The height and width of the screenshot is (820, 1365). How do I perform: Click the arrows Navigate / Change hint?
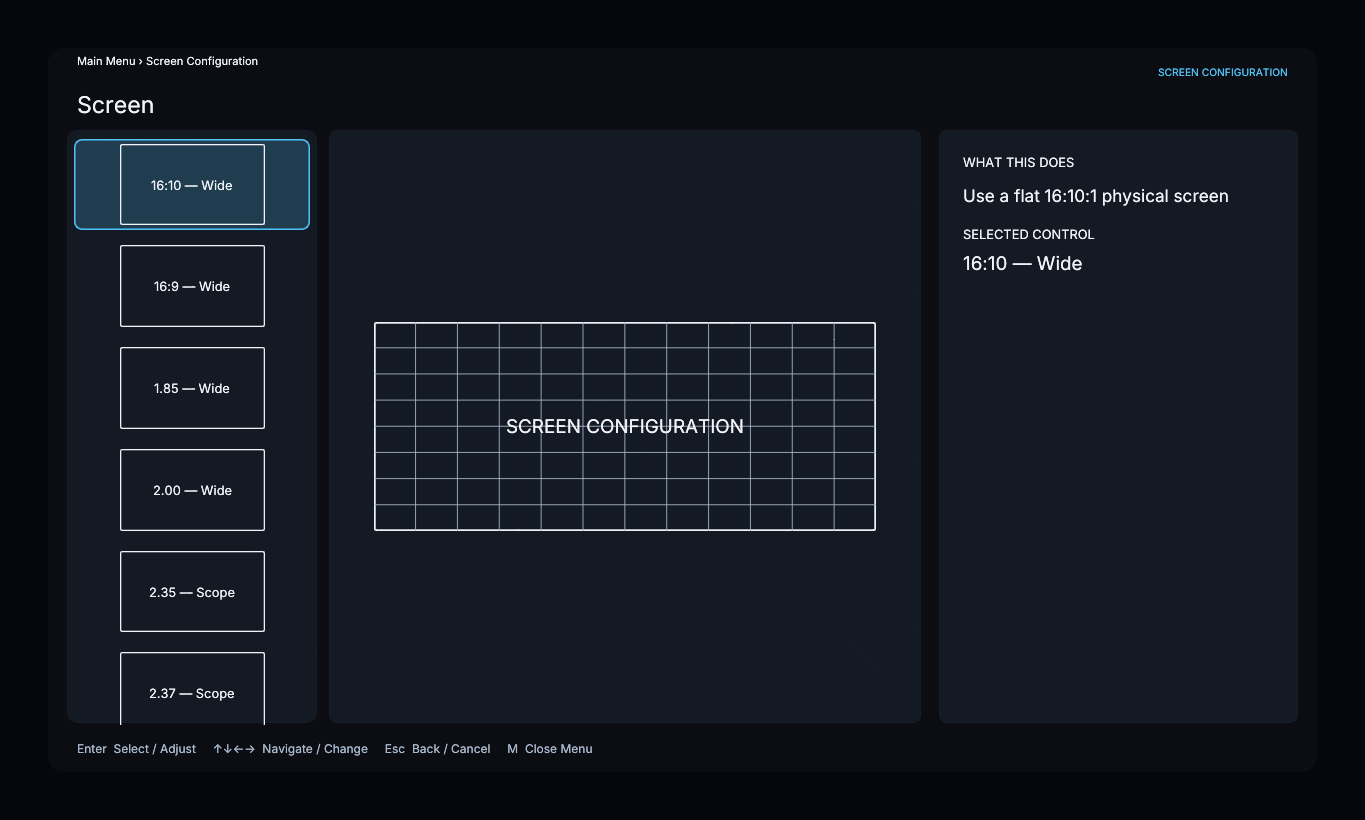coord(290,749)
